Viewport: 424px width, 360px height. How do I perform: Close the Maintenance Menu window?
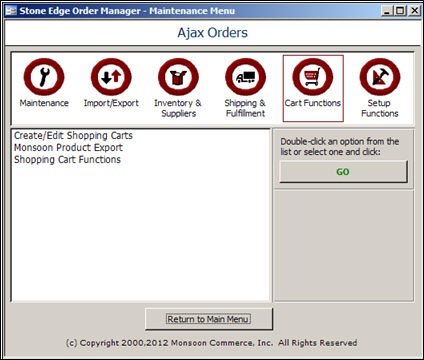pyautogui.click(x=414, y=11)
